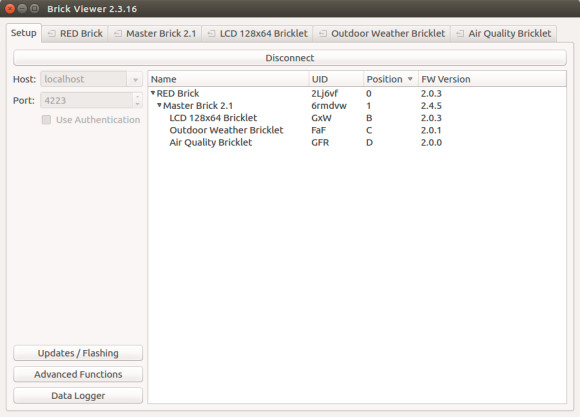This screenshot has height=417, width=580.
Task: Collapse the RED Brick tree node
Action: (x=153, y=93)
